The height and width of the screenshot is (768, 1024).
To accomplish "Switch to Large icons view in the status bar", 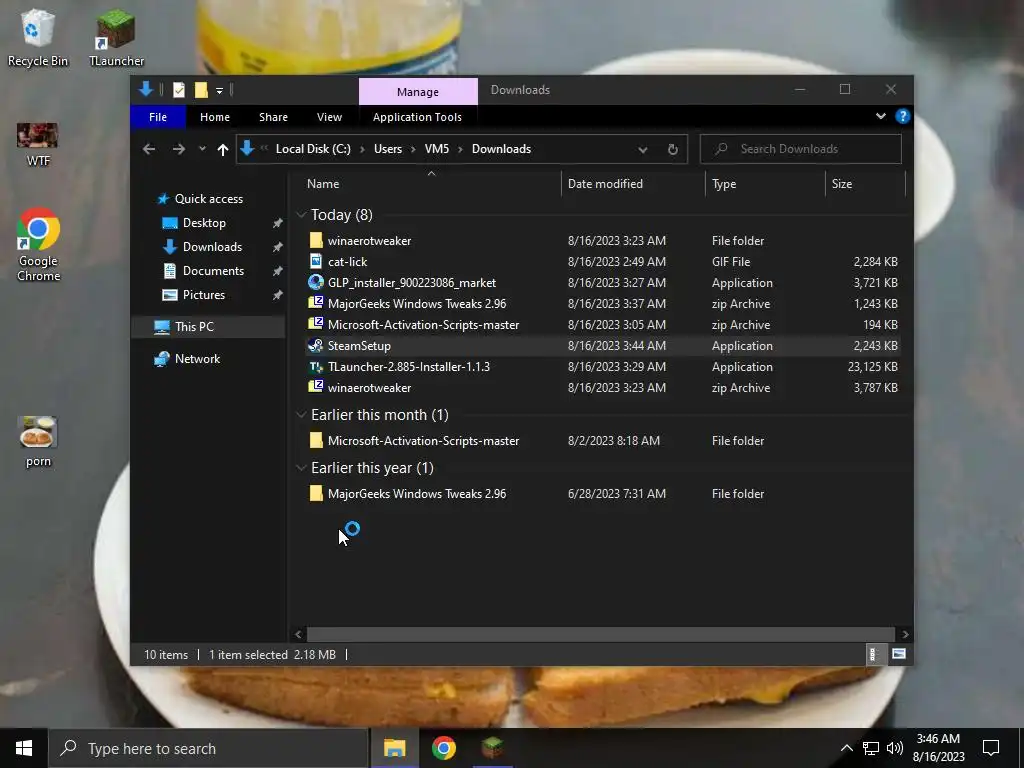I will pyautogui.click(x=899, y=654).
